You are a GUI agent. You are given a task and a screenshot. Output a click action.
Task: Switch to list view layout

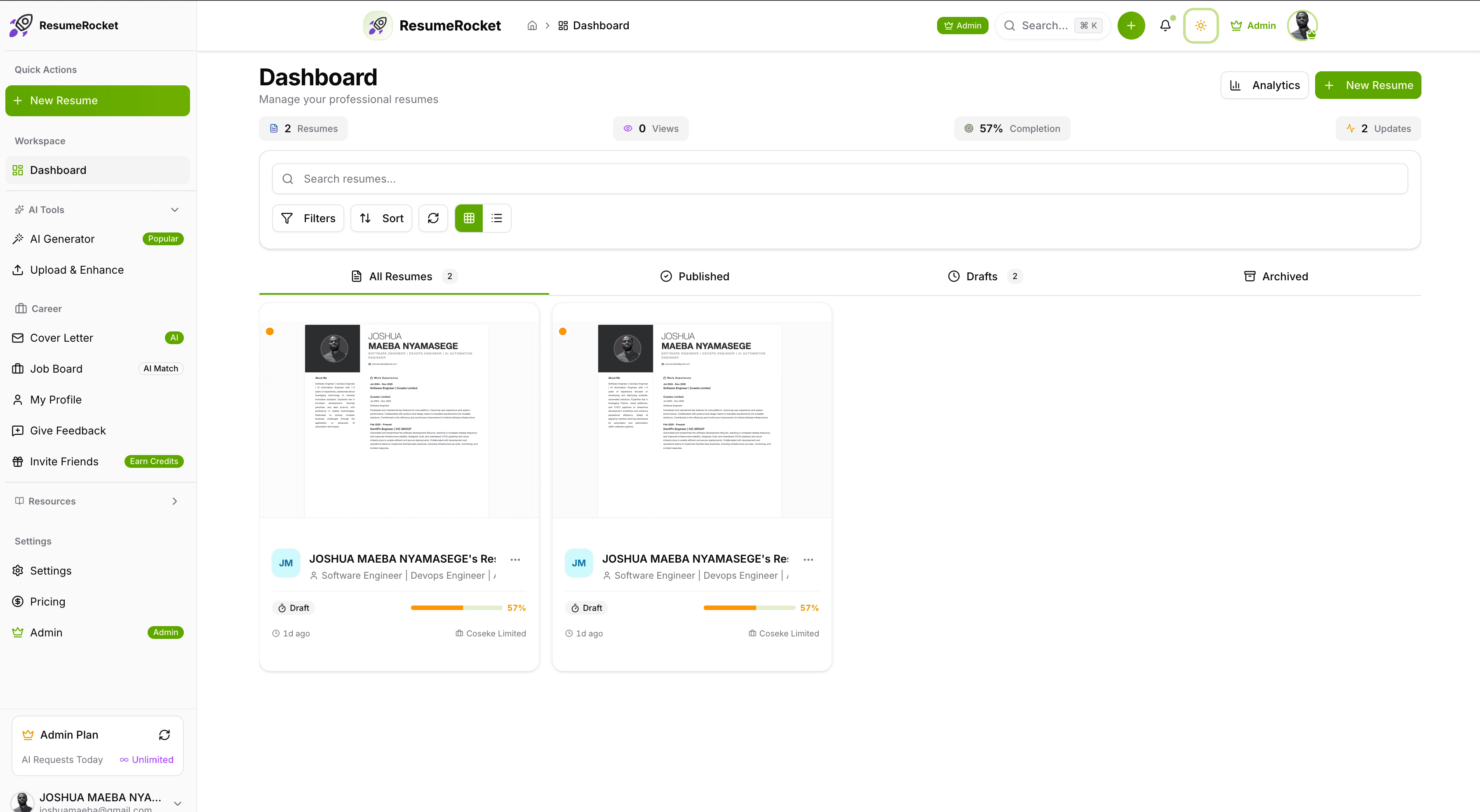(496, 218)
